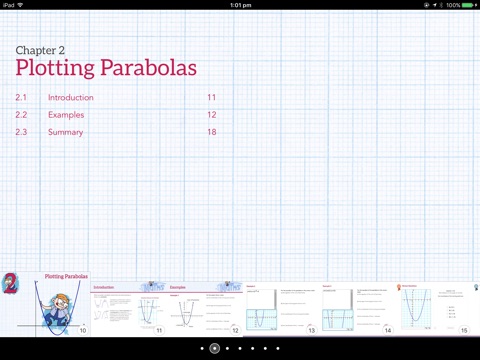Tap the orientation lock status icon

[426, 5]
